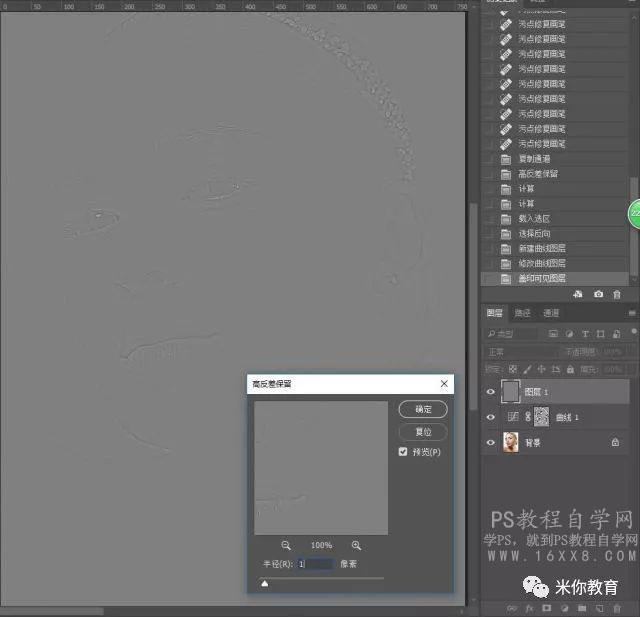This screenshot has width=640, height=617.
Task: Open the blend mode 正常 dropdown
Action: 520,352
